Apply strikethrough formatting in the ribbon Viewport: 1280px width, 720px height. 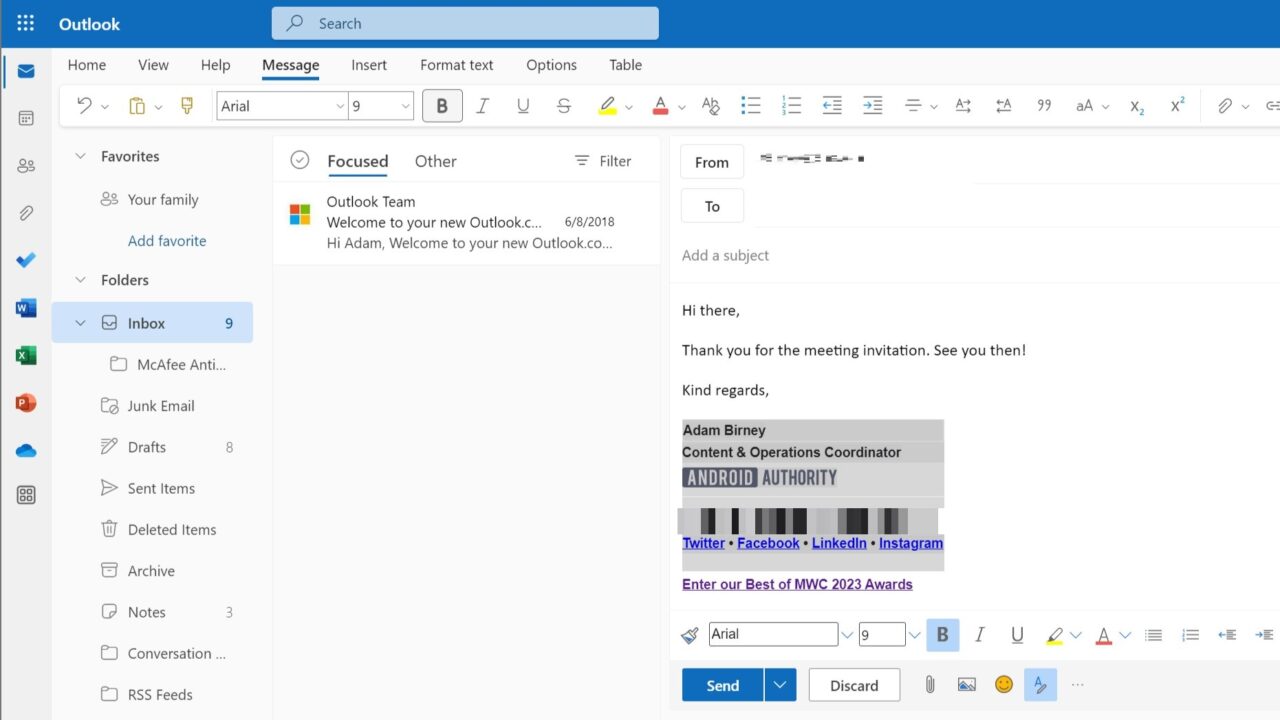click(564, 106)
